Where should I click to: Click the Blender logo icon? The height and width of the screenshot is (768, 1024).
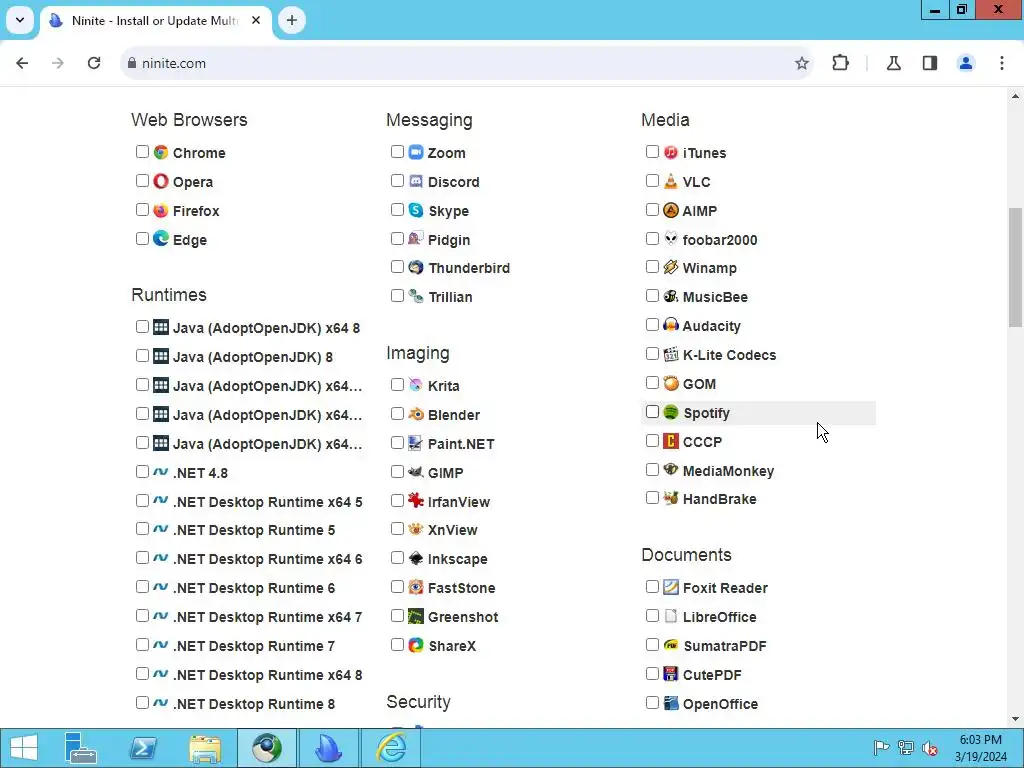(416, 414)
